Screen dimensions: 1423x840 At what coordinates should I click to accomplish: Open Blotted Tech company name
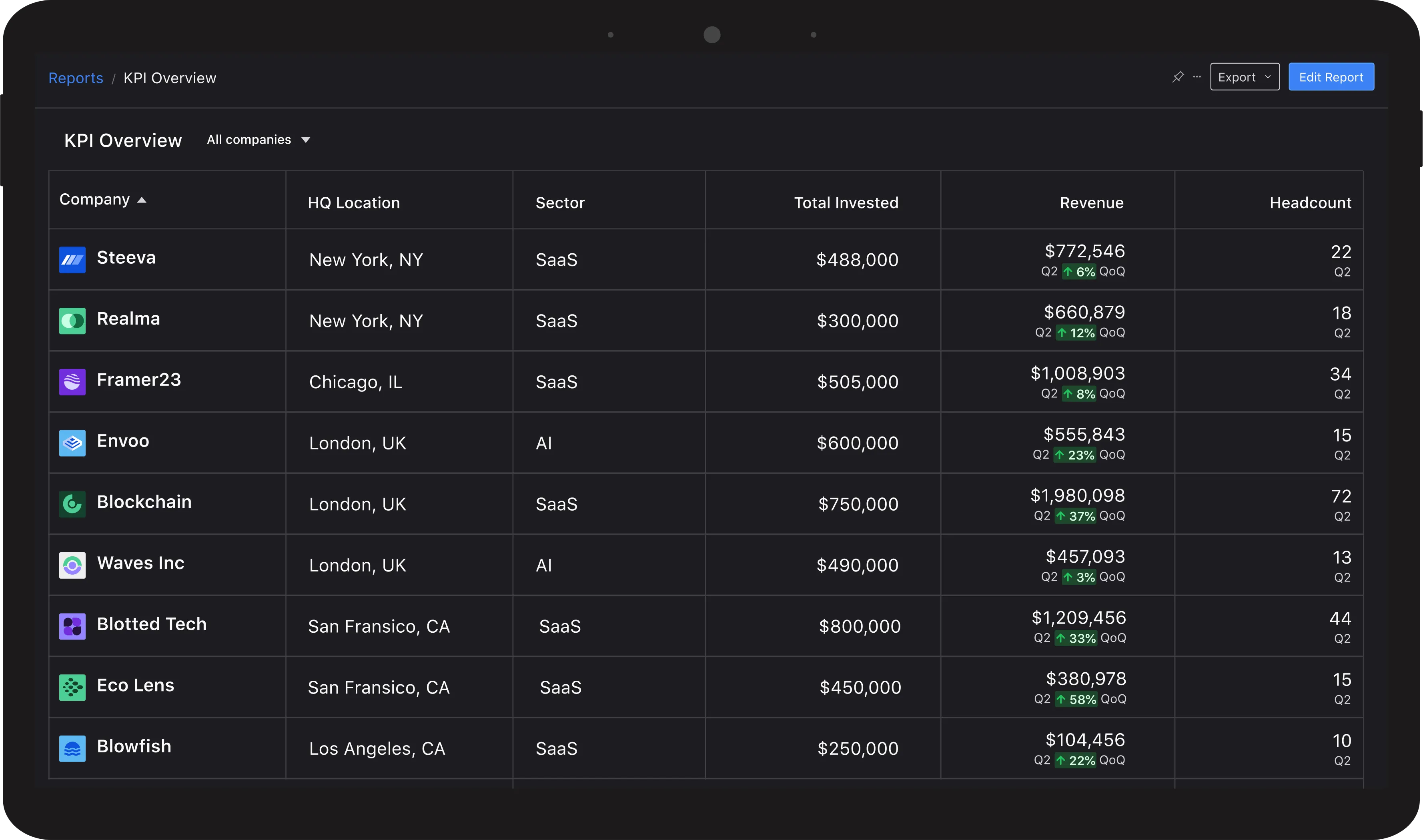coord(152,624)
